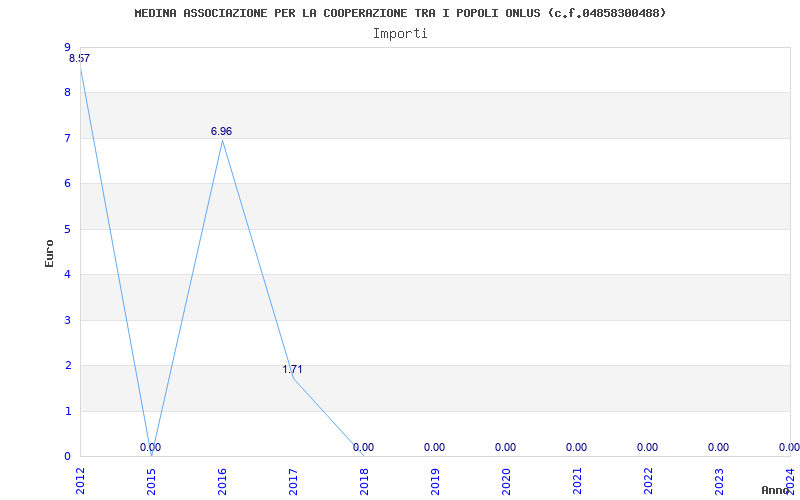Viewport: 800px width, 500px height.
Task: Click the y-axis tick label 2
Action: [x=67, y=365]
